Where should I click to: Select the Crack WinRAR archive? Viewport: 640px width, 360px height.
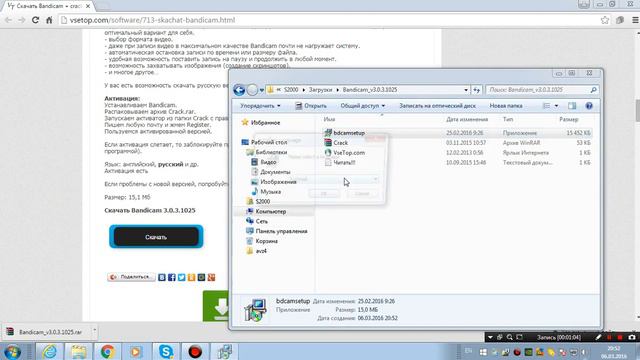click(340, 143)
